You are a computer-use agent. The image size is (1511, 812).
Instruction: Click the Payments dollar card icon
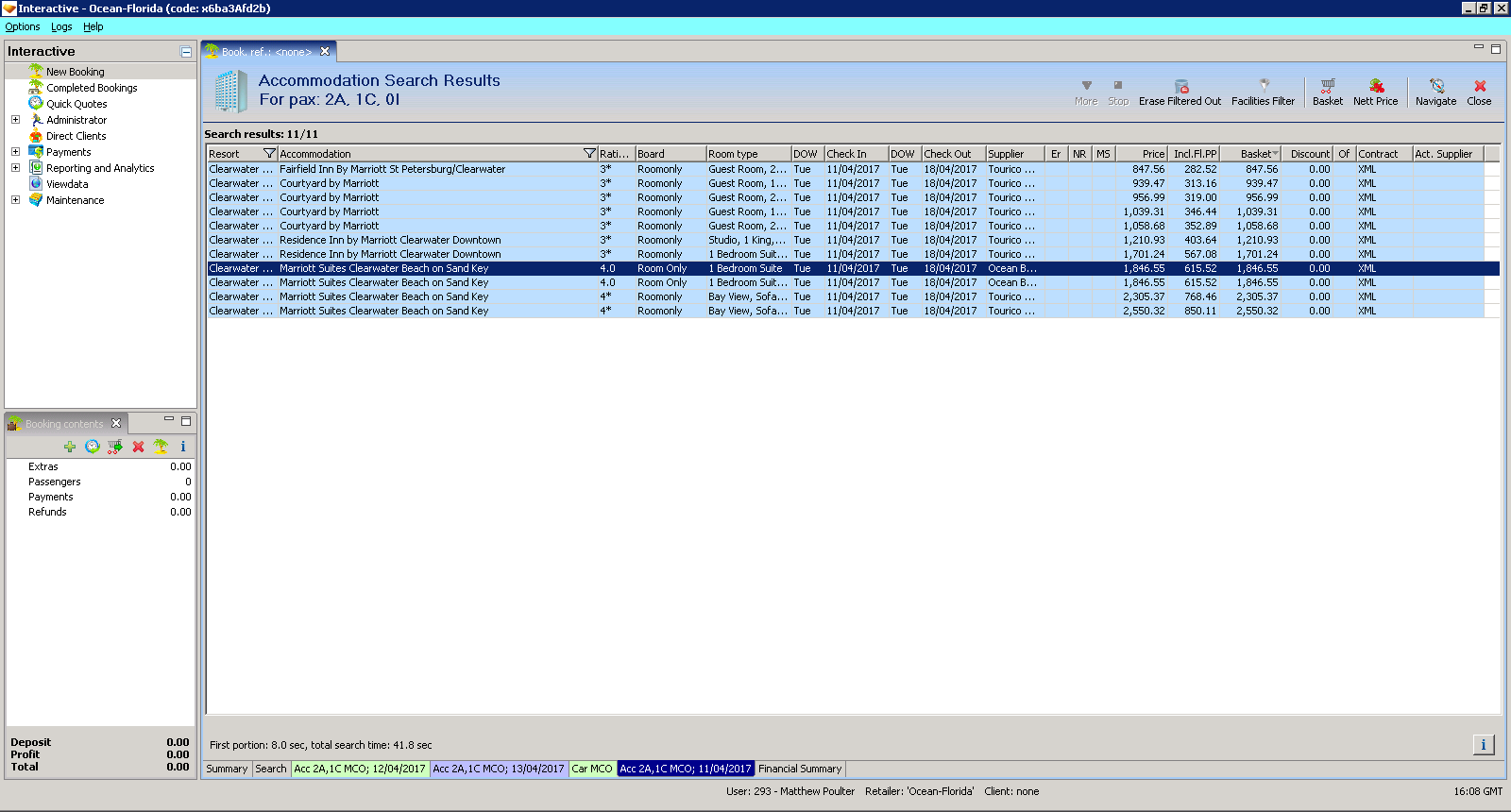pyautogui.click(x=36, y=151)
